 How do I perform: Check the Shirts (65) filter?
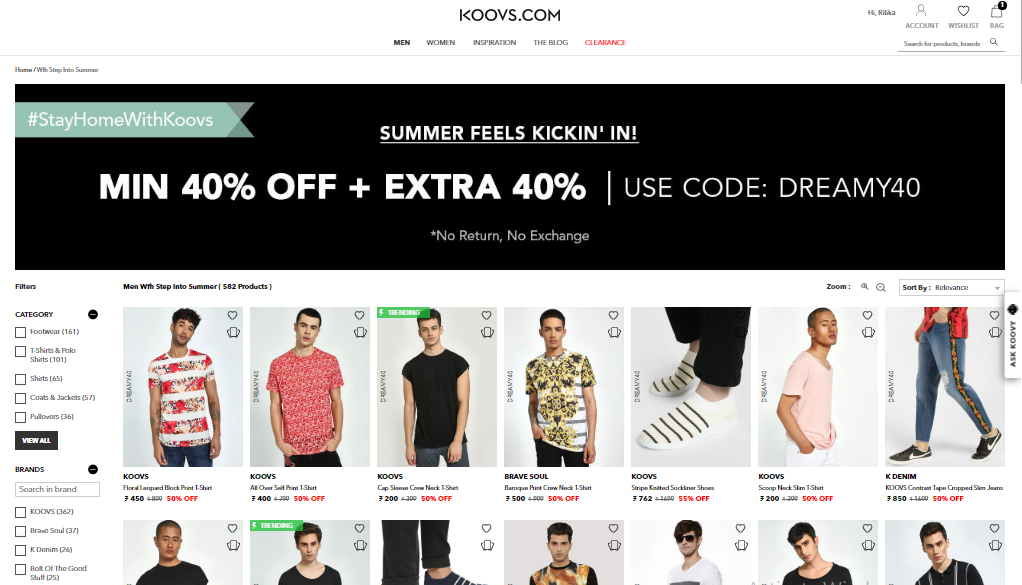pos(20,379)
